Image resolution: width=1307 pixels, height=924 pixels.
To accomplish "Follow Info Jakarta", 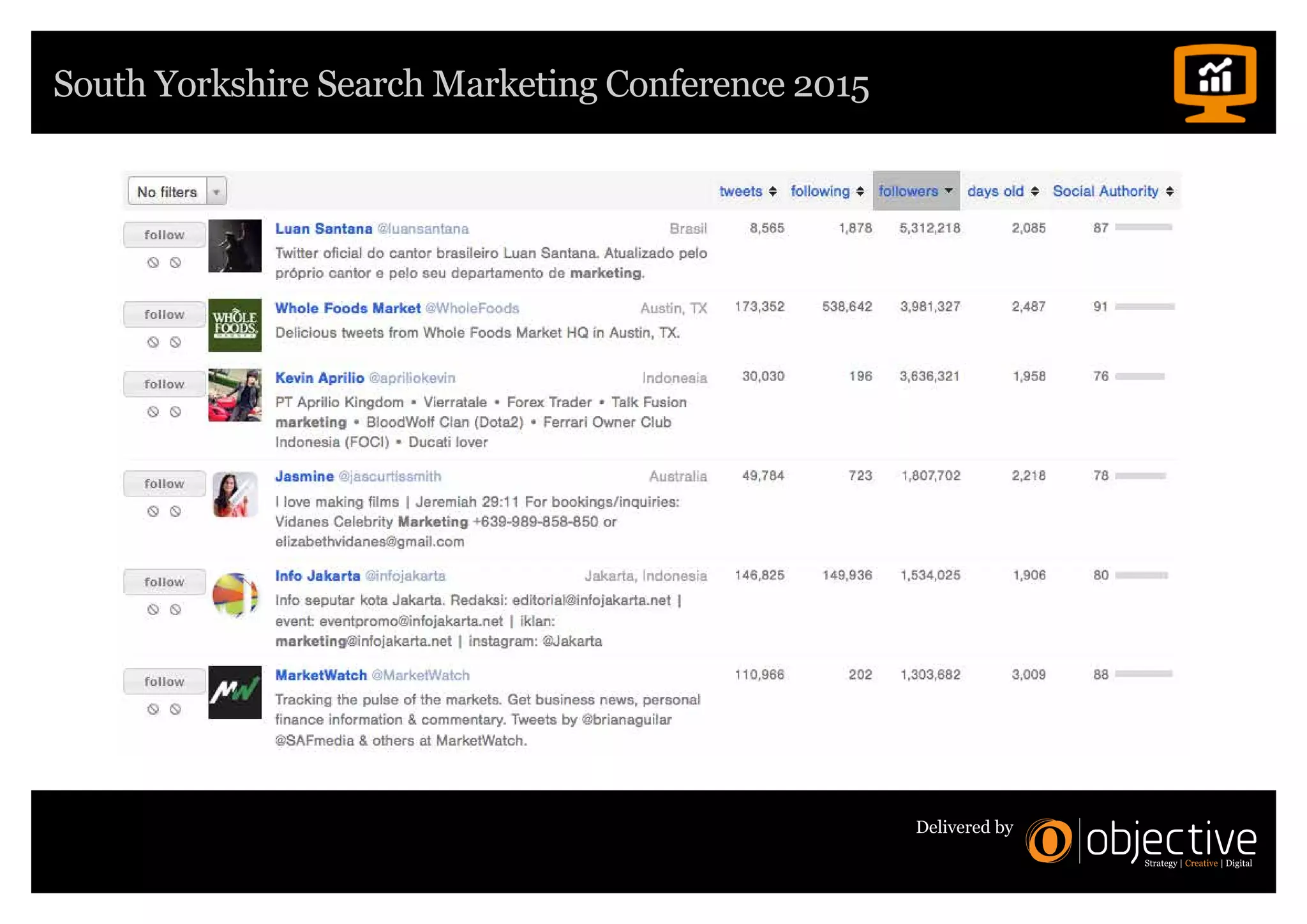I will tap(164, 582).
